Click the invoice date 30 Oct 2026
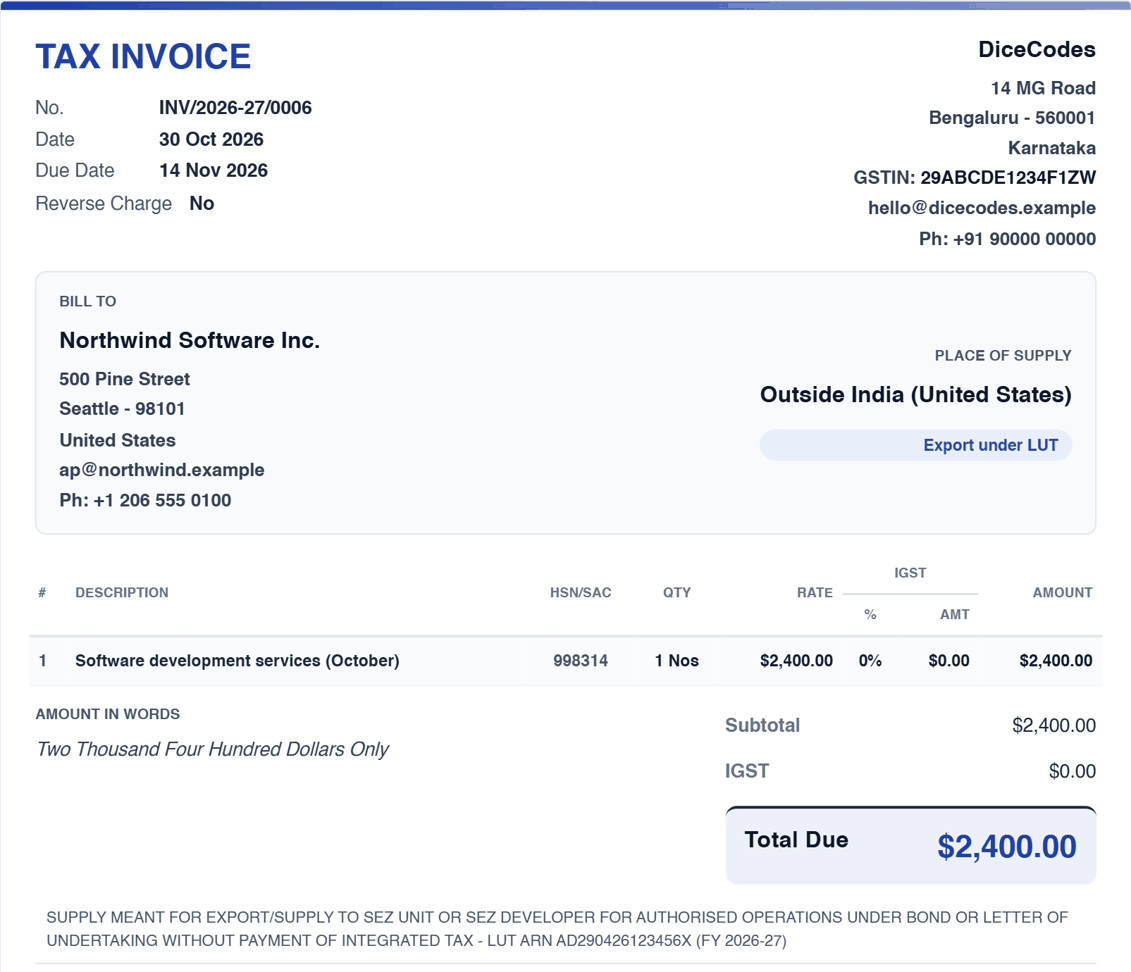This screenshot has width=1131, height=972. [x=211, y=139]
